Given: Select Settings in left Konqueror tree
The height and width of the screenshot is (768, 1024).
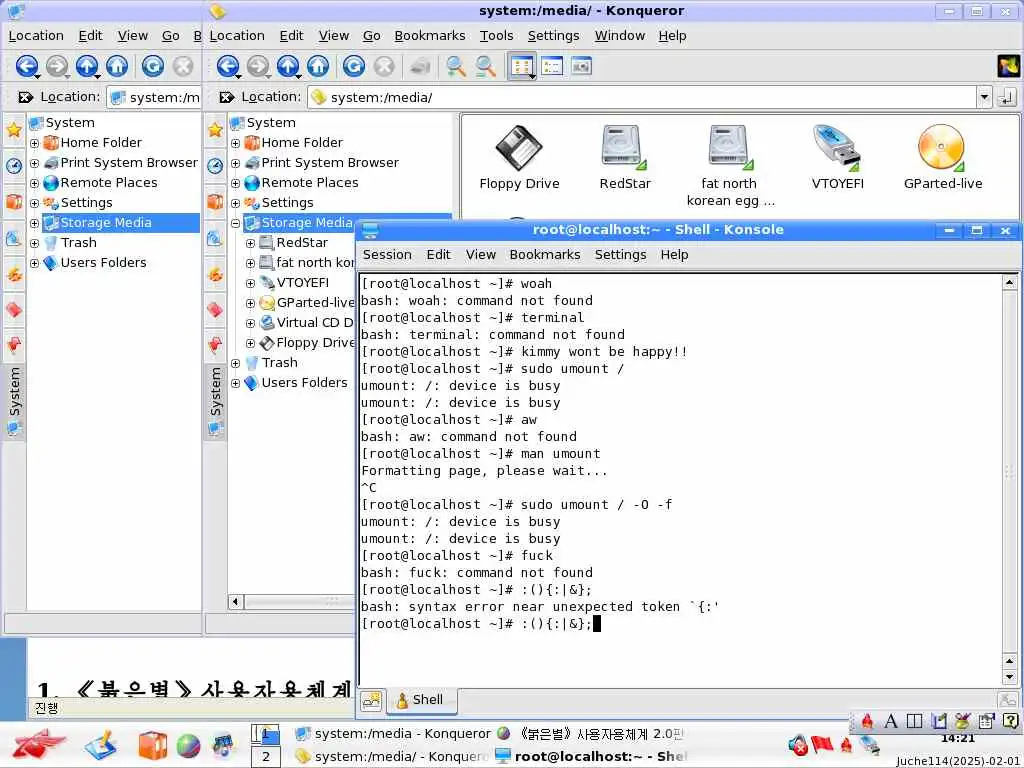Looking at the screenshot, I should click(86, 203).
